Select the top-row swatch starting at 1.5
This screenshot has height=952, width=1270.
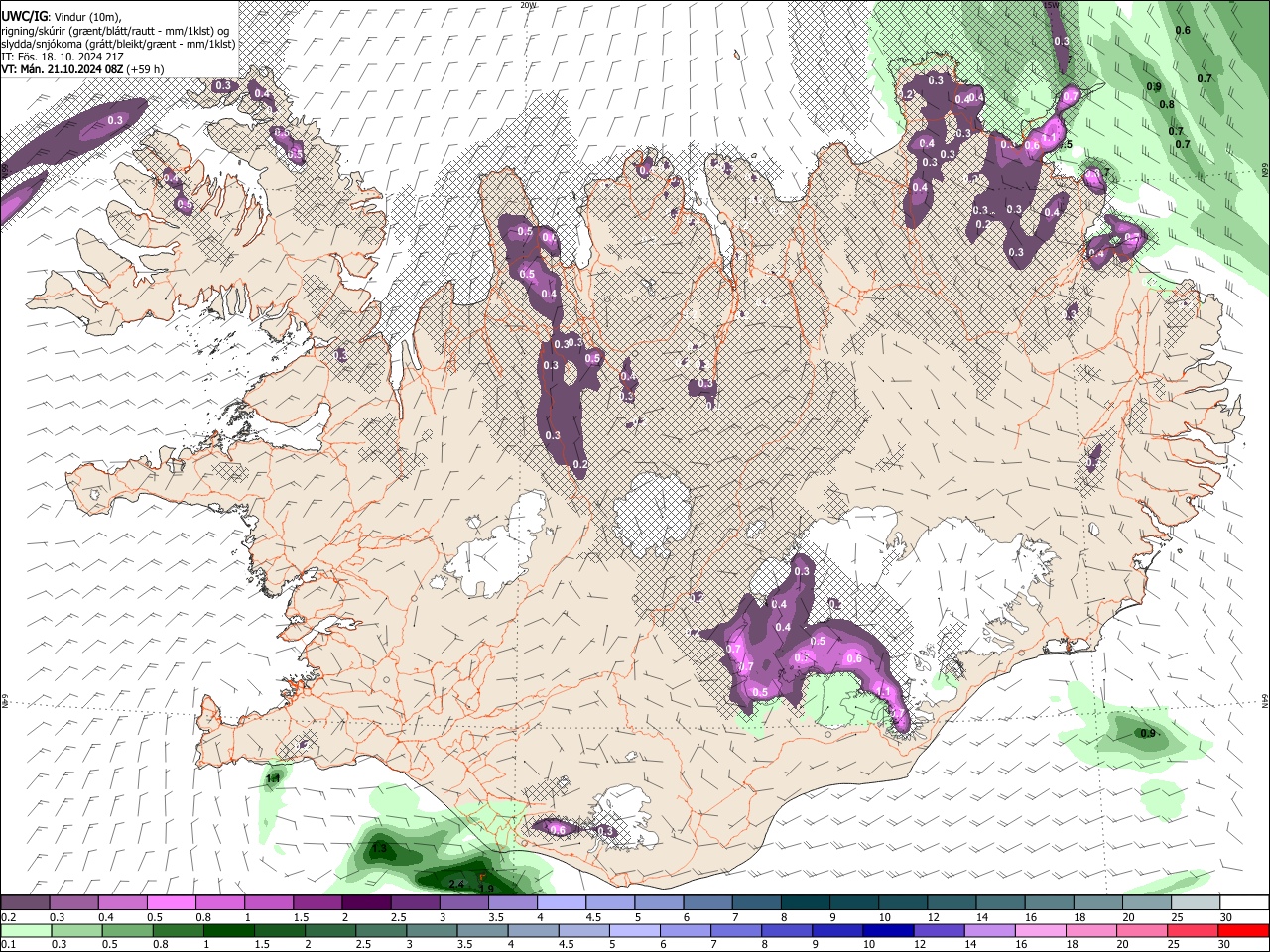(x=317, y=902)
